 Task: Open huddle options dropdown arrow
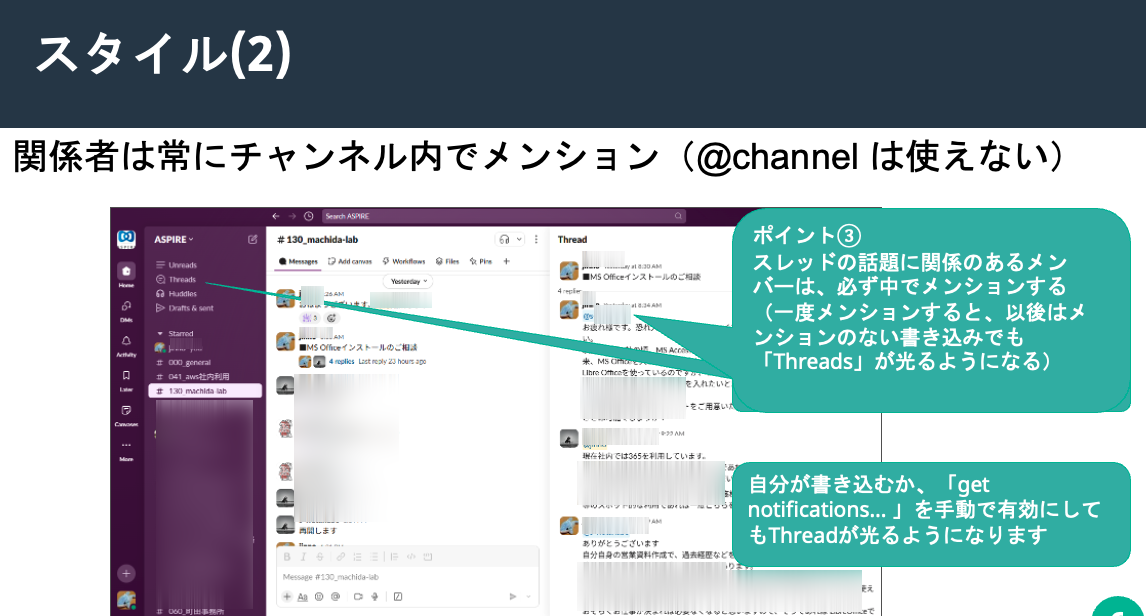[x=519, y=240]
